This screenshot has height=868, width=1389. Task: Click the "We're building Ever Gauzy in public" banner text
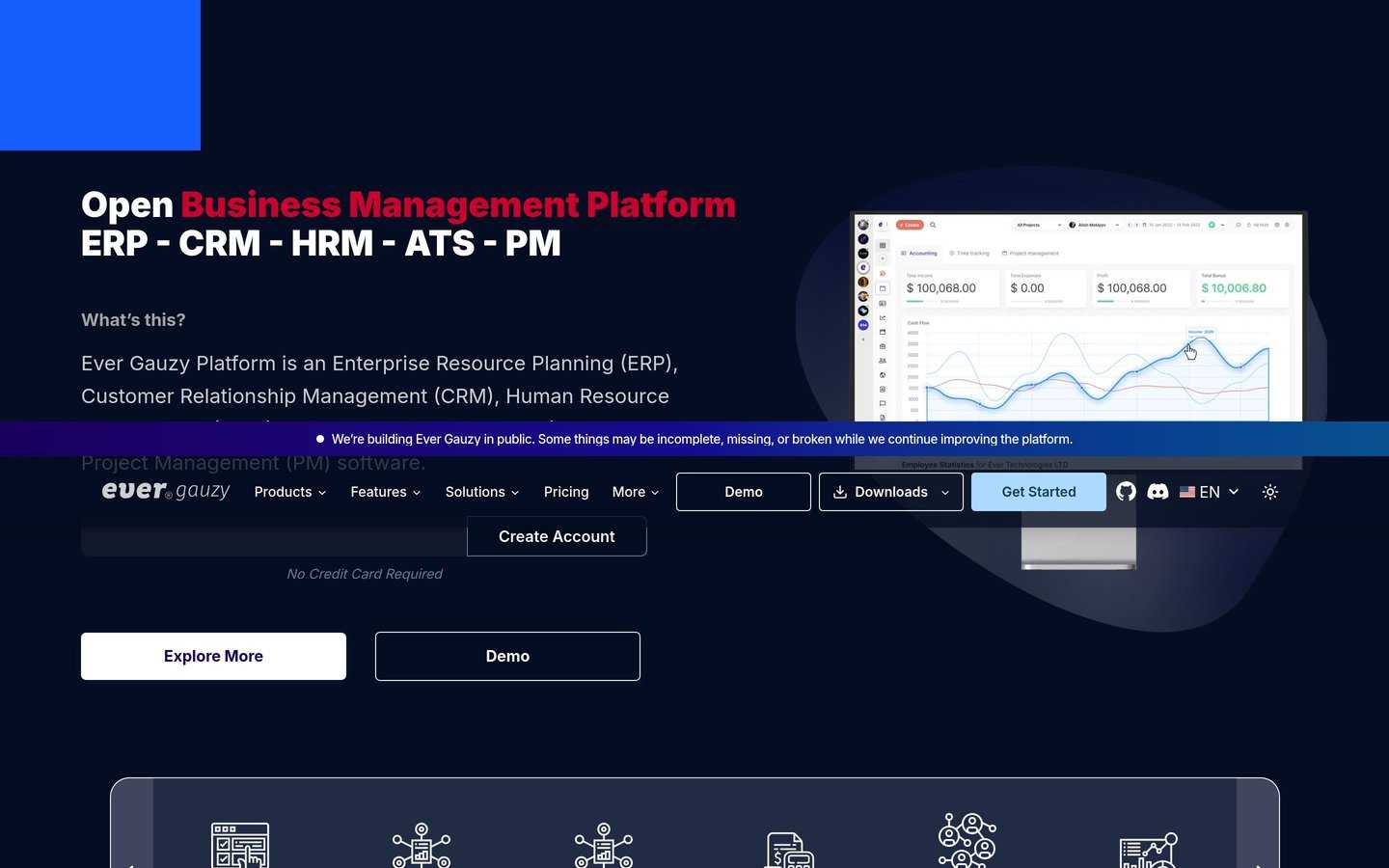pos(701,439)
